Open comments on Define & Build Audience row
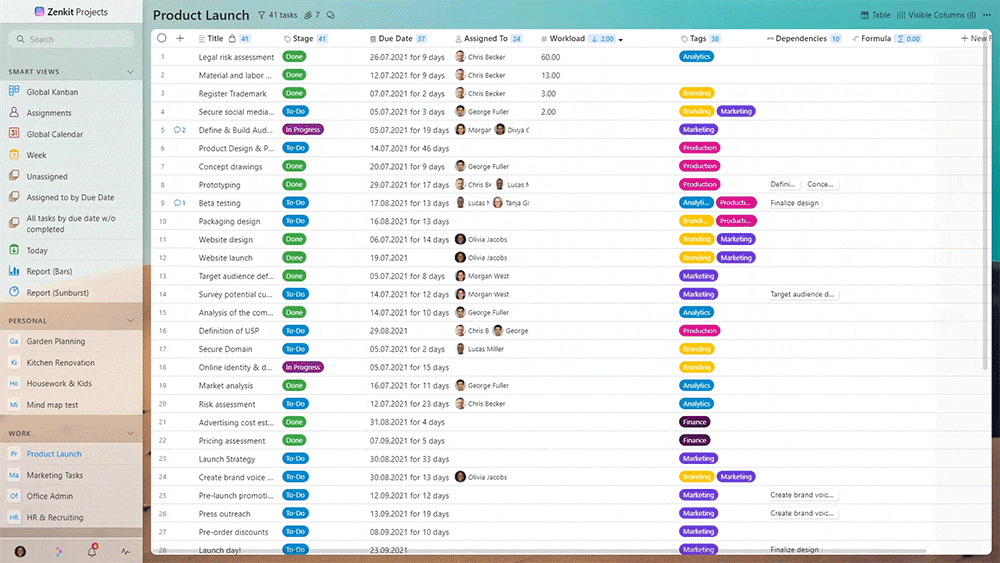 pos(179,130)
